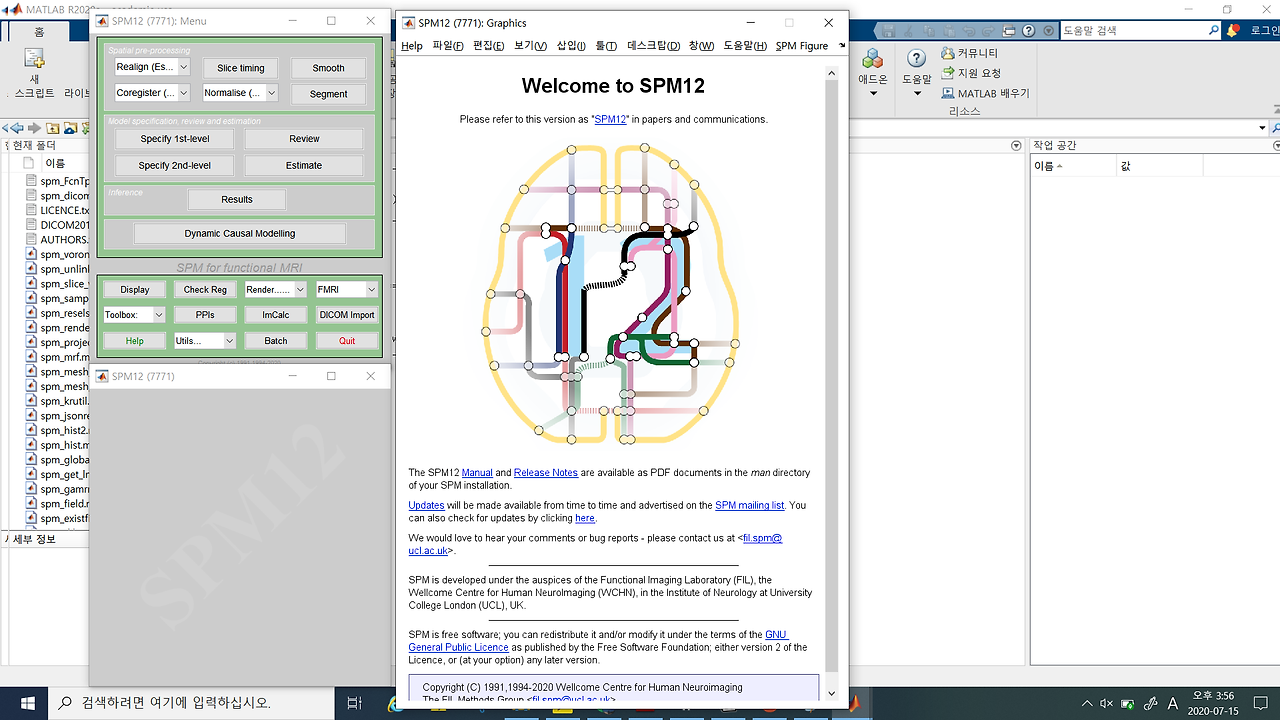Click the New Script icon in MATLAB
This screenshot has width=1280, height=720.
coord(35,59)
